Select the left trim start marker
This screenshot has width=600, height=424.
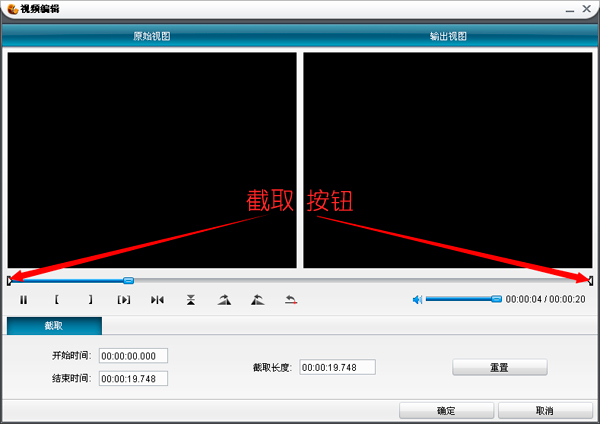point(9,281)
